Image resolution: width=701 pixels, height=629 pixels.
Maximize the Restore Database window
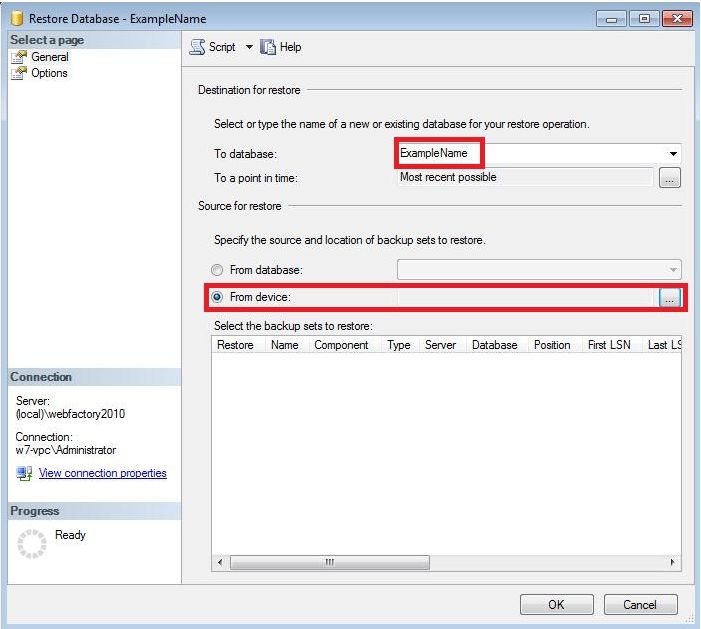(644, 19)
